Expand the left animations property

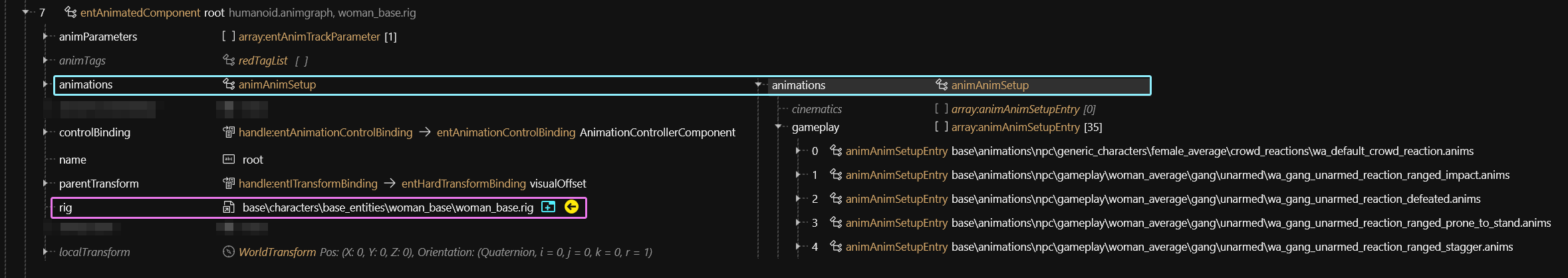45,84
